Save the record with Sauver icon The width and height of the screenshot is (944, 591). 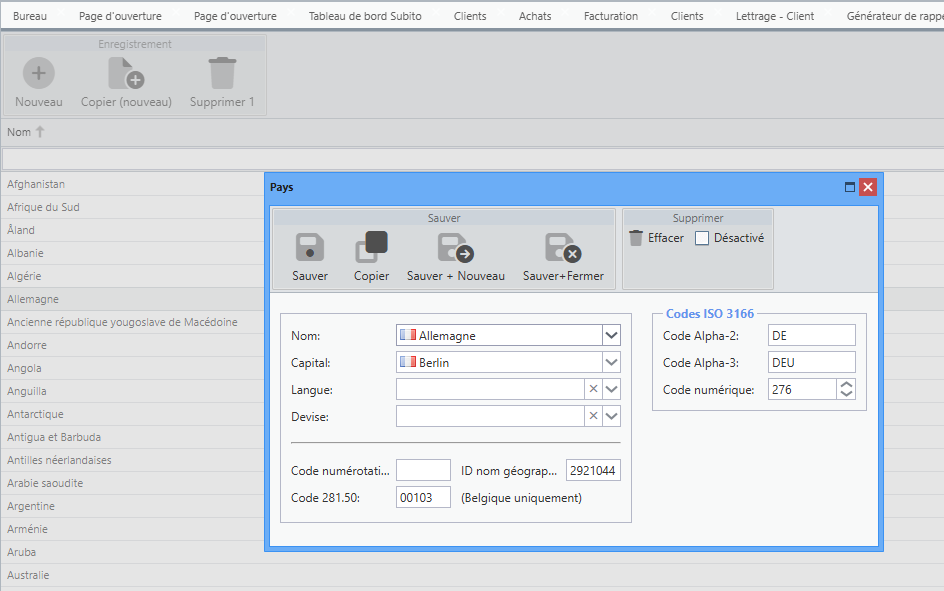point(310,247)
